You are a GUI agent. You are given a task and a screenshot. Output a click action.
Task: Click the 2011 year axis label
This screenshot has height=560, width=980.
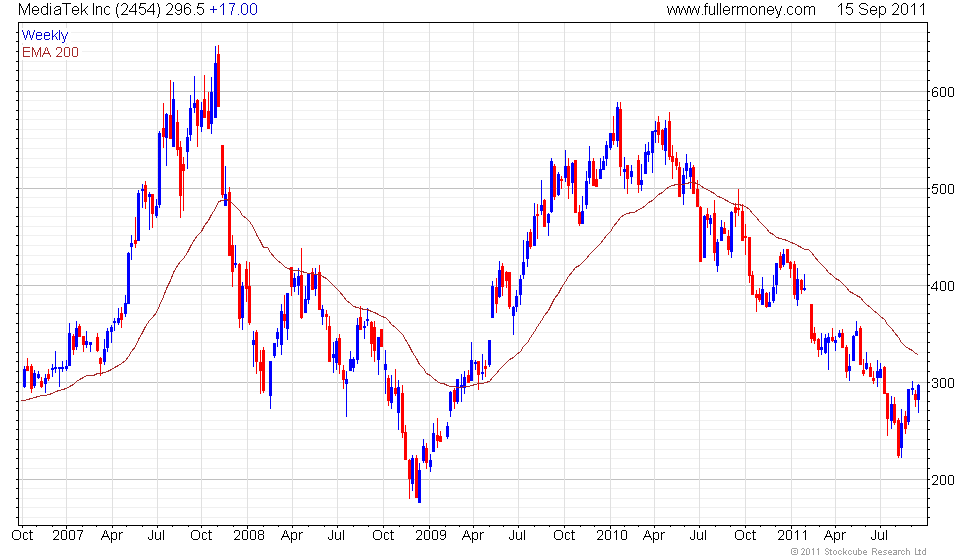click(x=792, y=536)
